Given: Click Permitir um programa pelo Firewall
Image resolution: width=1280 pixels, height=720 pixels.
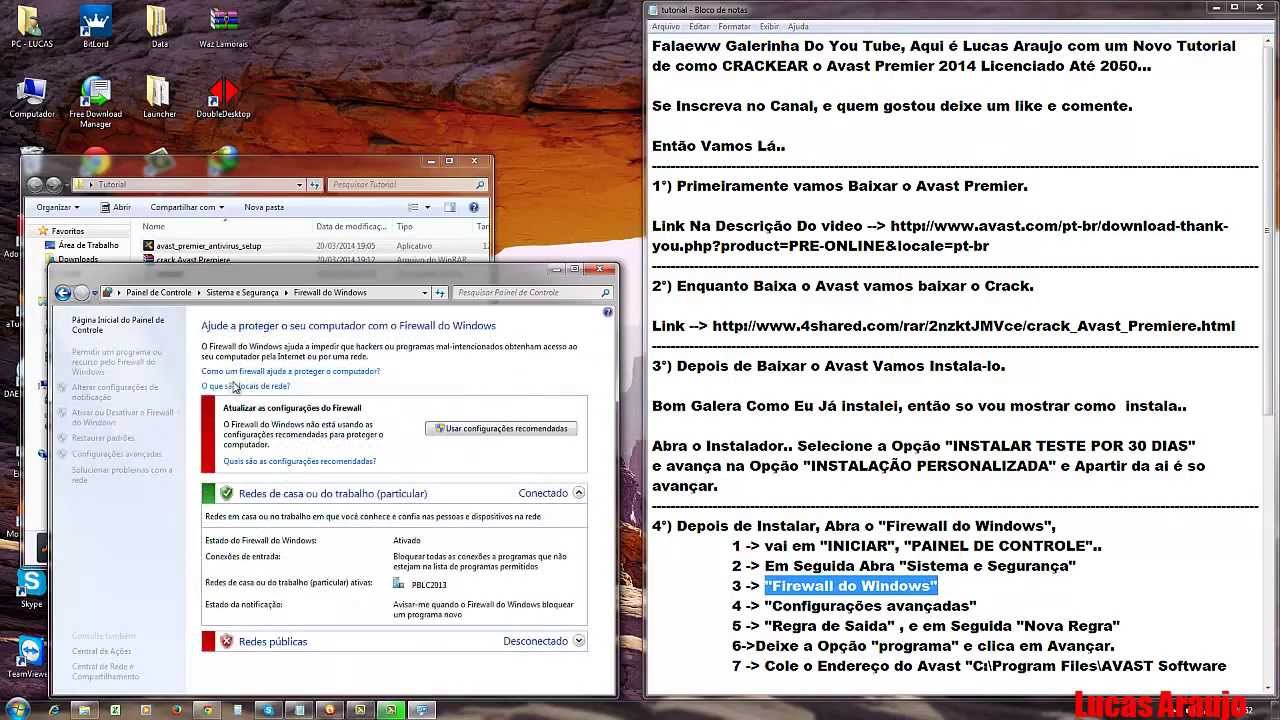Looking at the screenshot, I should click(x=116, y=362).
